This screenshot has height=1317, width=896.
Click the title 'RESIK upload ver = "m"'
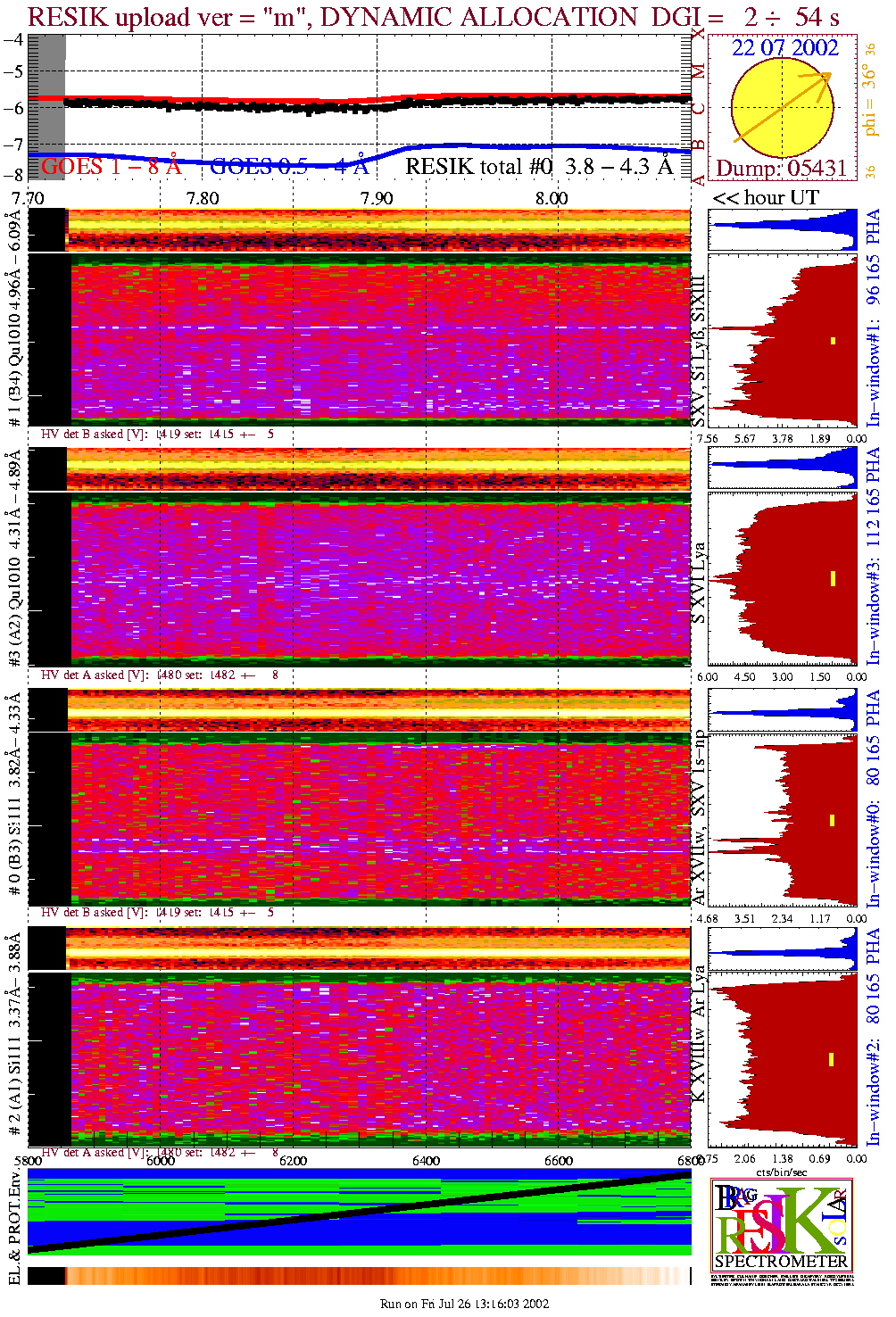click(167, 16)
